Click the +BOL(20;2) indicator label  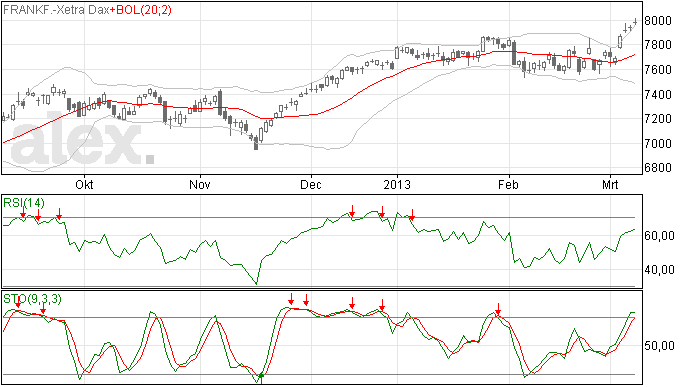[140, 10]
